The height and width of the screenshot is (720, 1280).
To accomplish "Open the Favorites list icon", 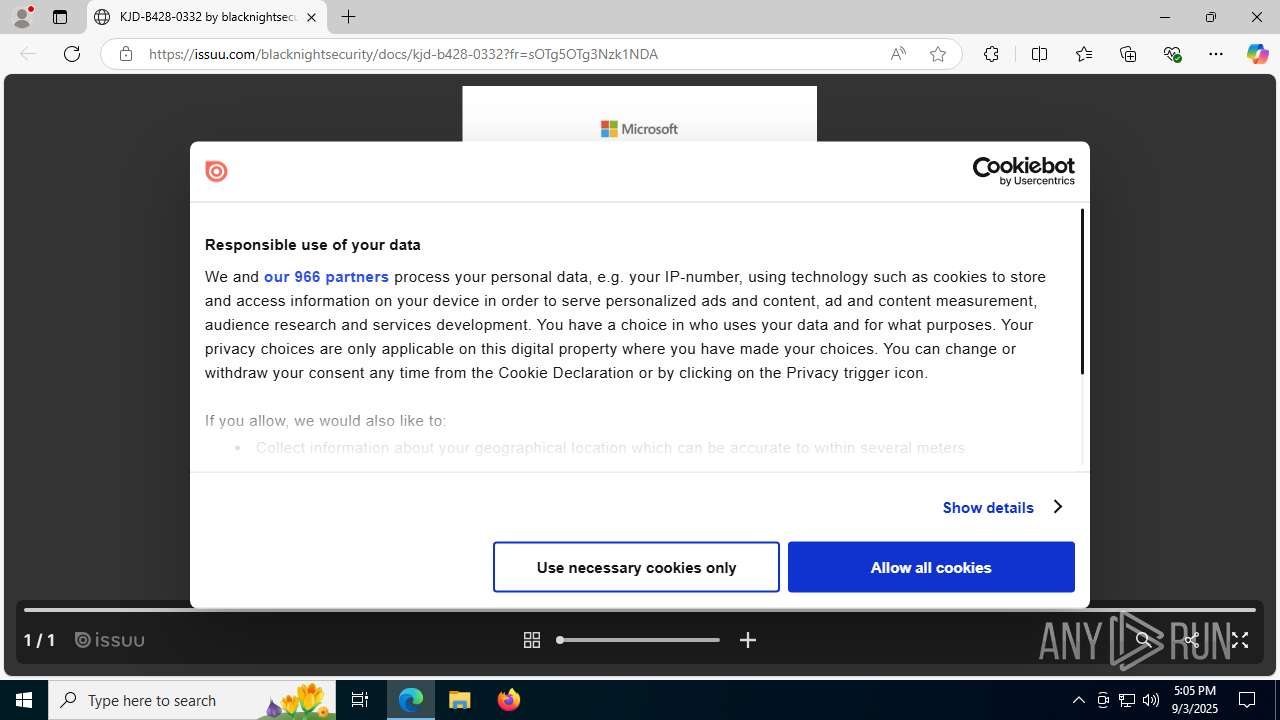I will [x=1084, y=54].
